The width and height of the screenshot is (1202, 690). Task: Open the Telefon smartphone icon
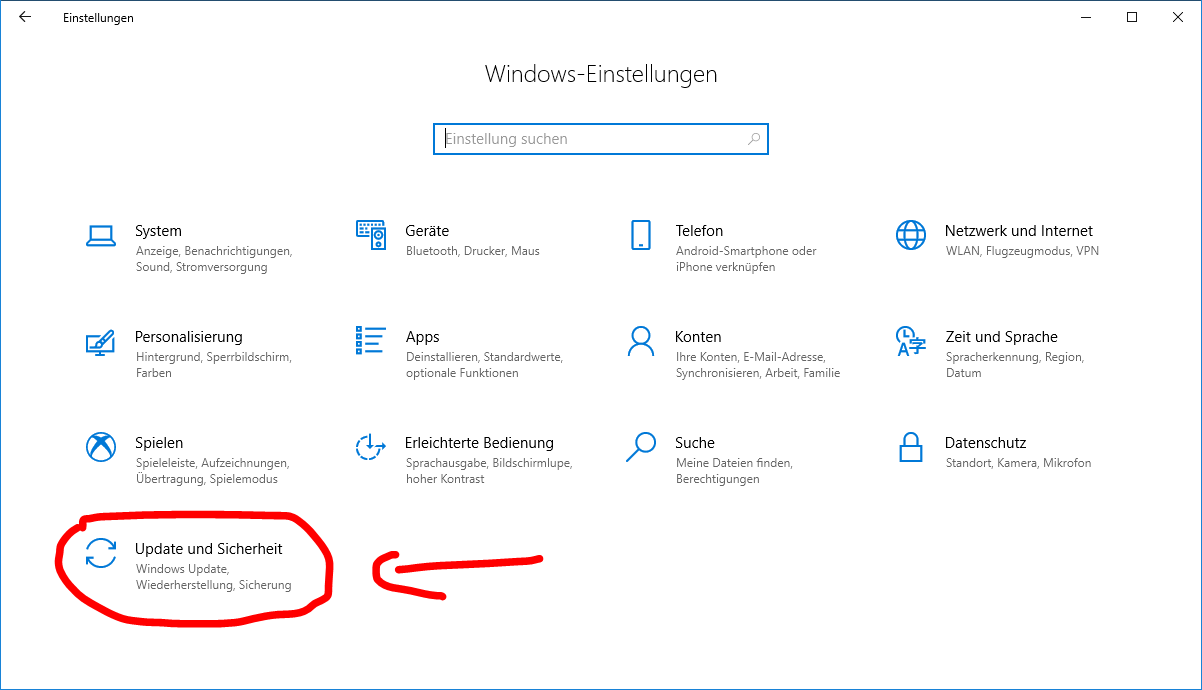click(641, 235)
